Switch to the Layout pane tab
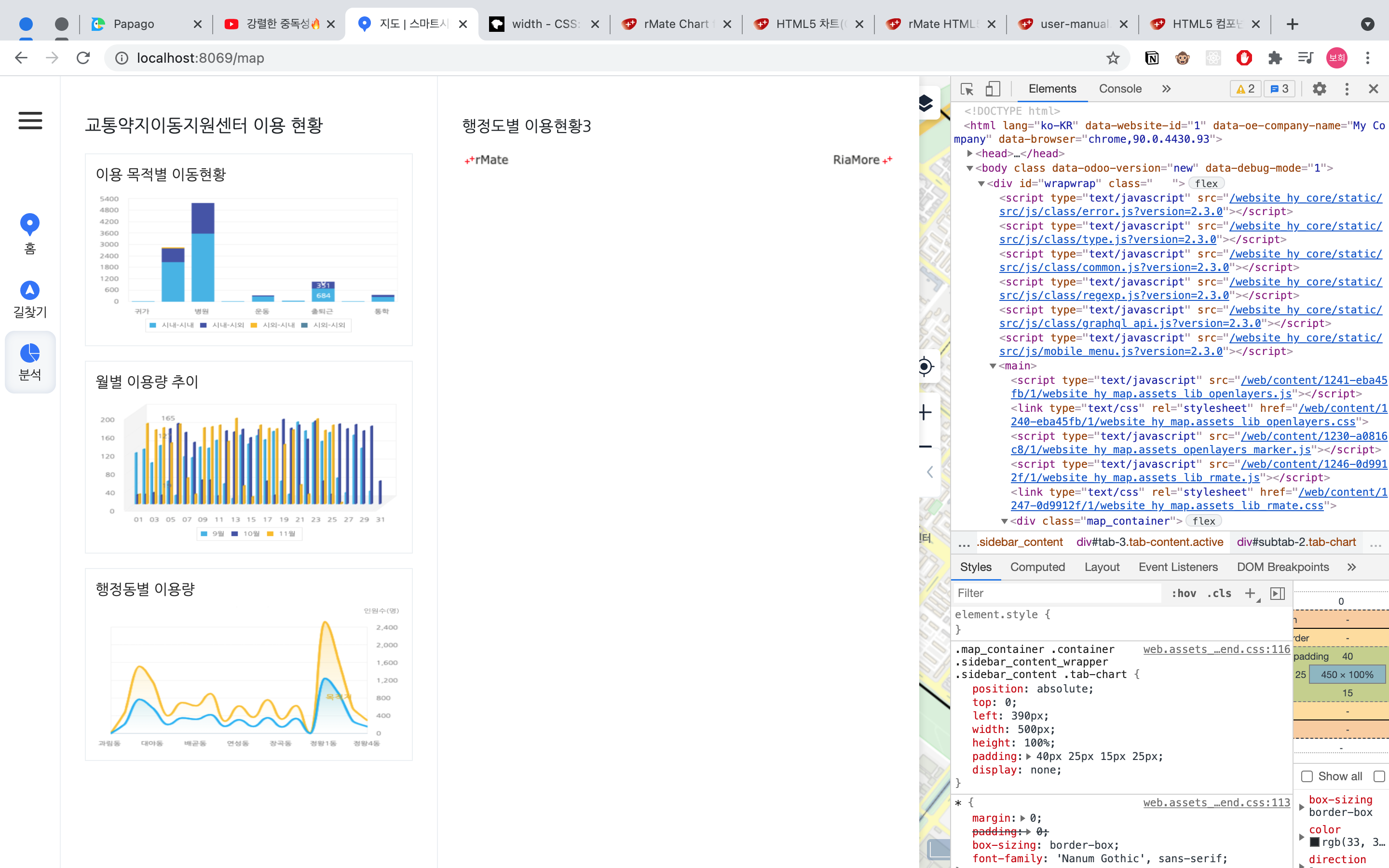The width and height of the screenshot is (1389, 868). tap(1102, 567)
